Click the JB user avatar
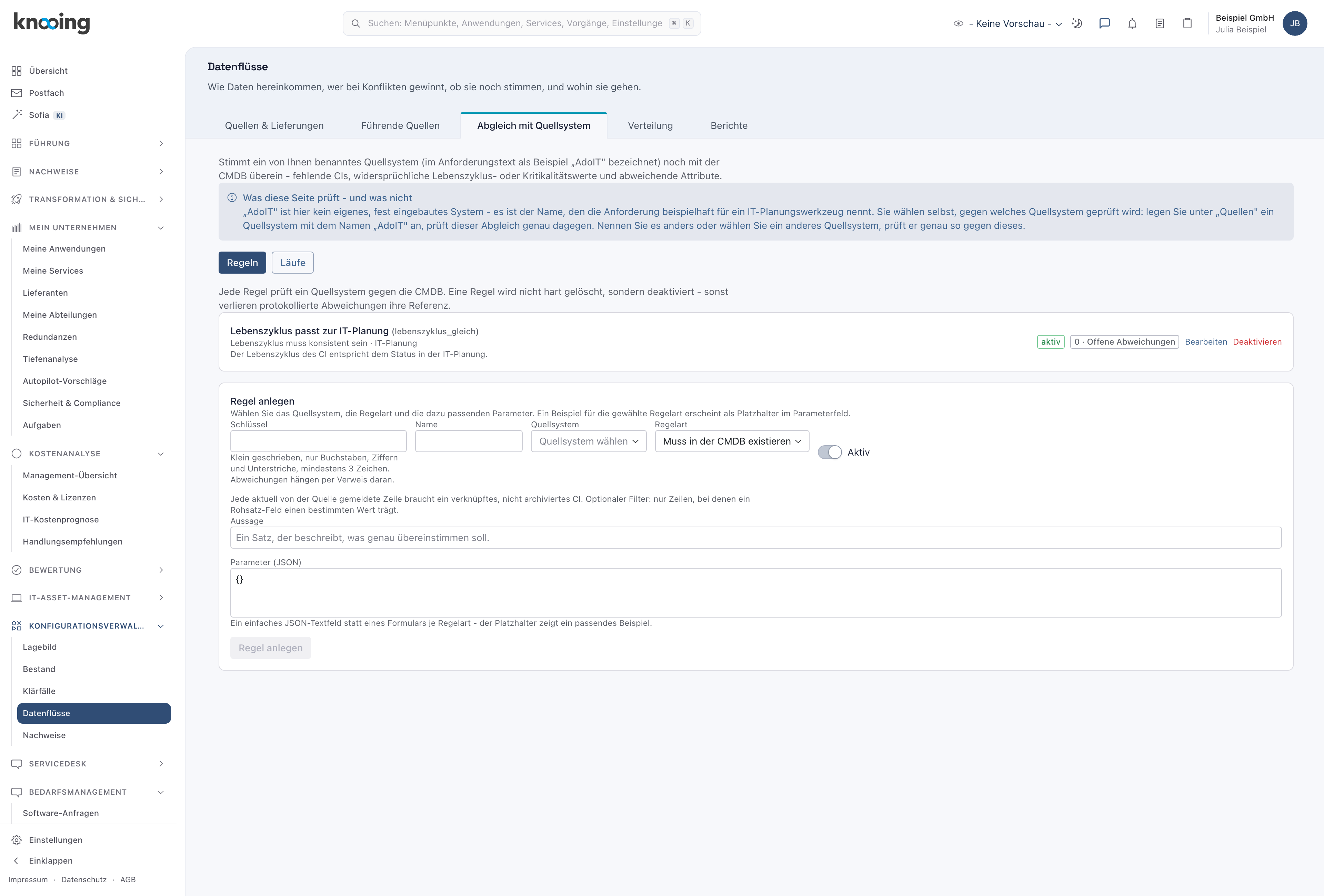 [1294, 23]
